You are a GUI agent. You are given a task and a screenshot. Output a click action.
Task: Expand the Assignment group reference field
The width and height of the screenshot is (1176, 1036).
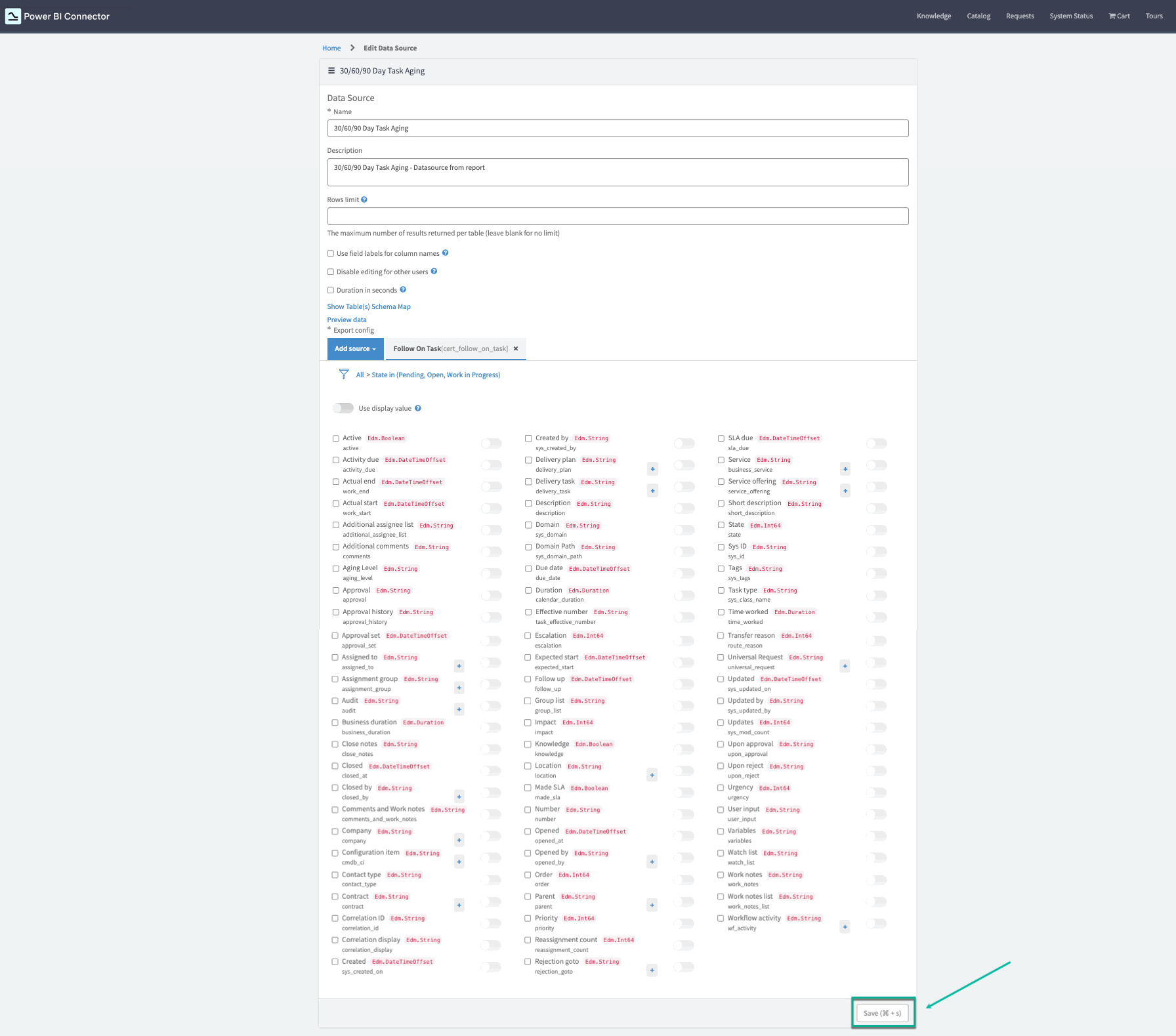[459, 687]
